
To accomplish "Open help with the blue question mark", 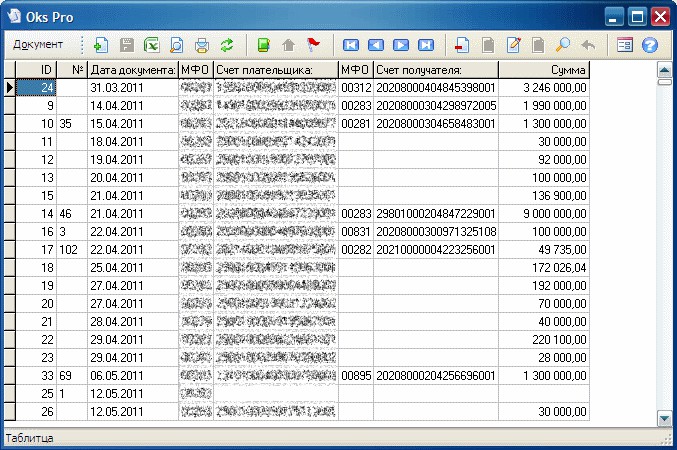I will point(650,45).
